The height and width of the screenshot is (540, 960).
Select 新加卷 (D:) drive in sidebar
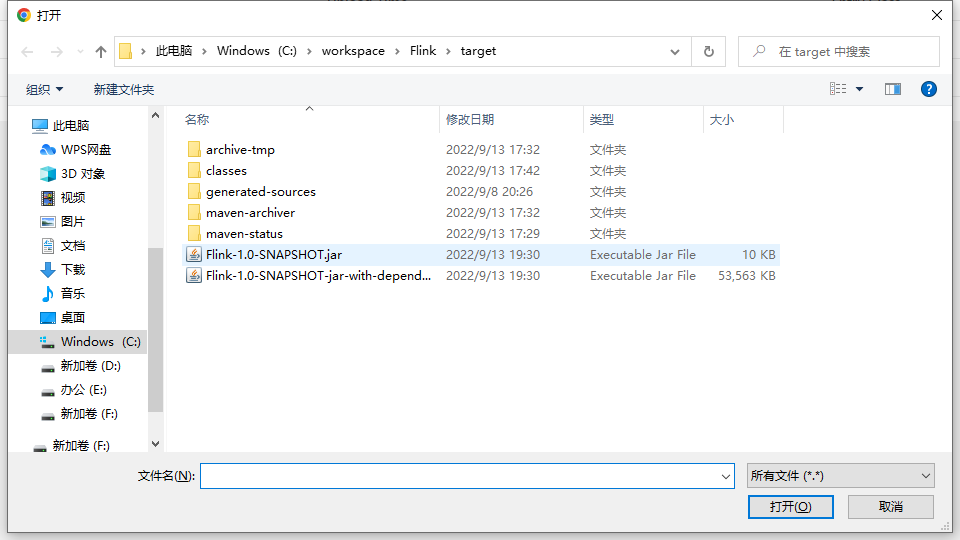(x=91, y=366)
